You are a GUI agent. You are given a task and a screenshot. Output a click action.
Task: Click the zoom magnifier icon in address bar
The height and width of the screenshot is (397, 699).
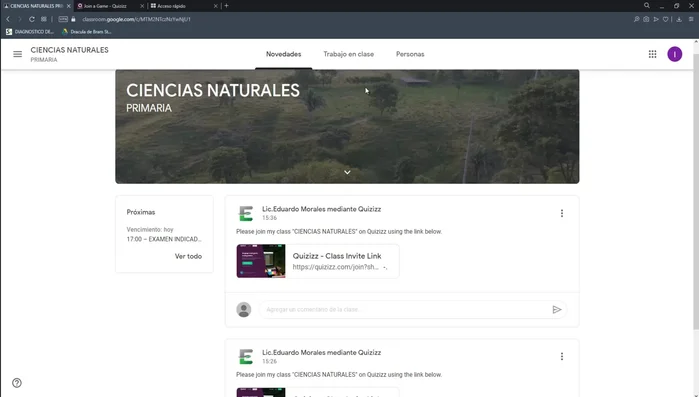(x=637, y=19)
